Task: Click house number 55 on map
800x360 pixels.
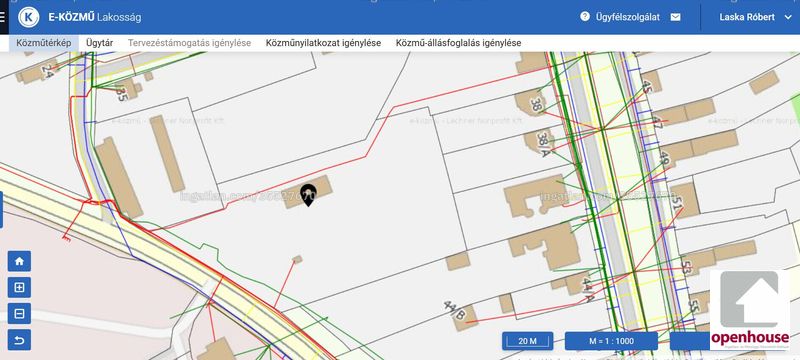Action: (x=693, y=305)
